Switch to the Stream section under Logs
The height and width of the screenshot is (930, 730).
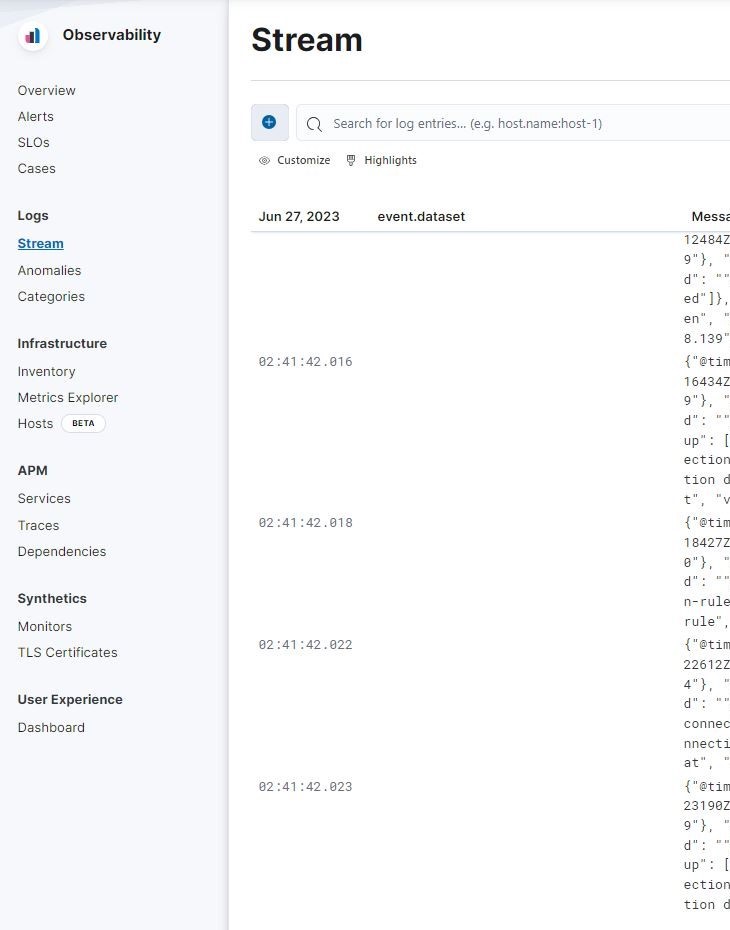click(x=40, y=243)
